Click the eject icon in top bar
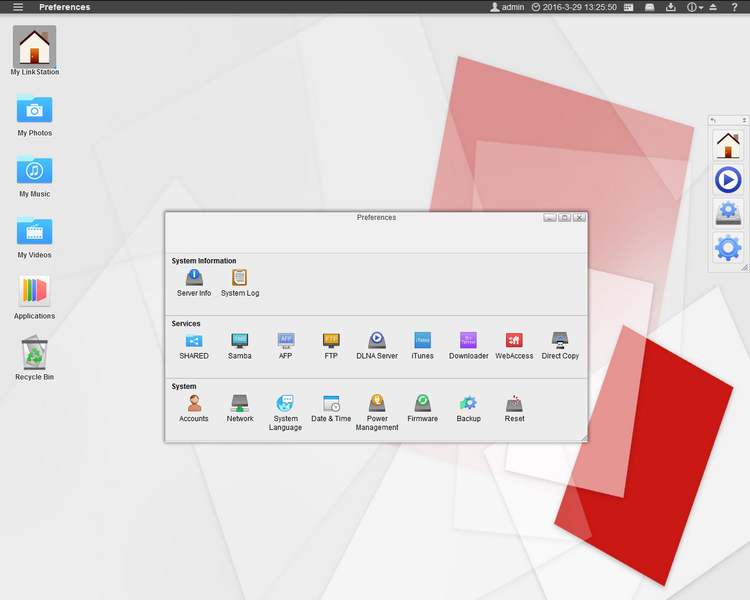This screenshot has height=600, width=750. click(715, 7)
